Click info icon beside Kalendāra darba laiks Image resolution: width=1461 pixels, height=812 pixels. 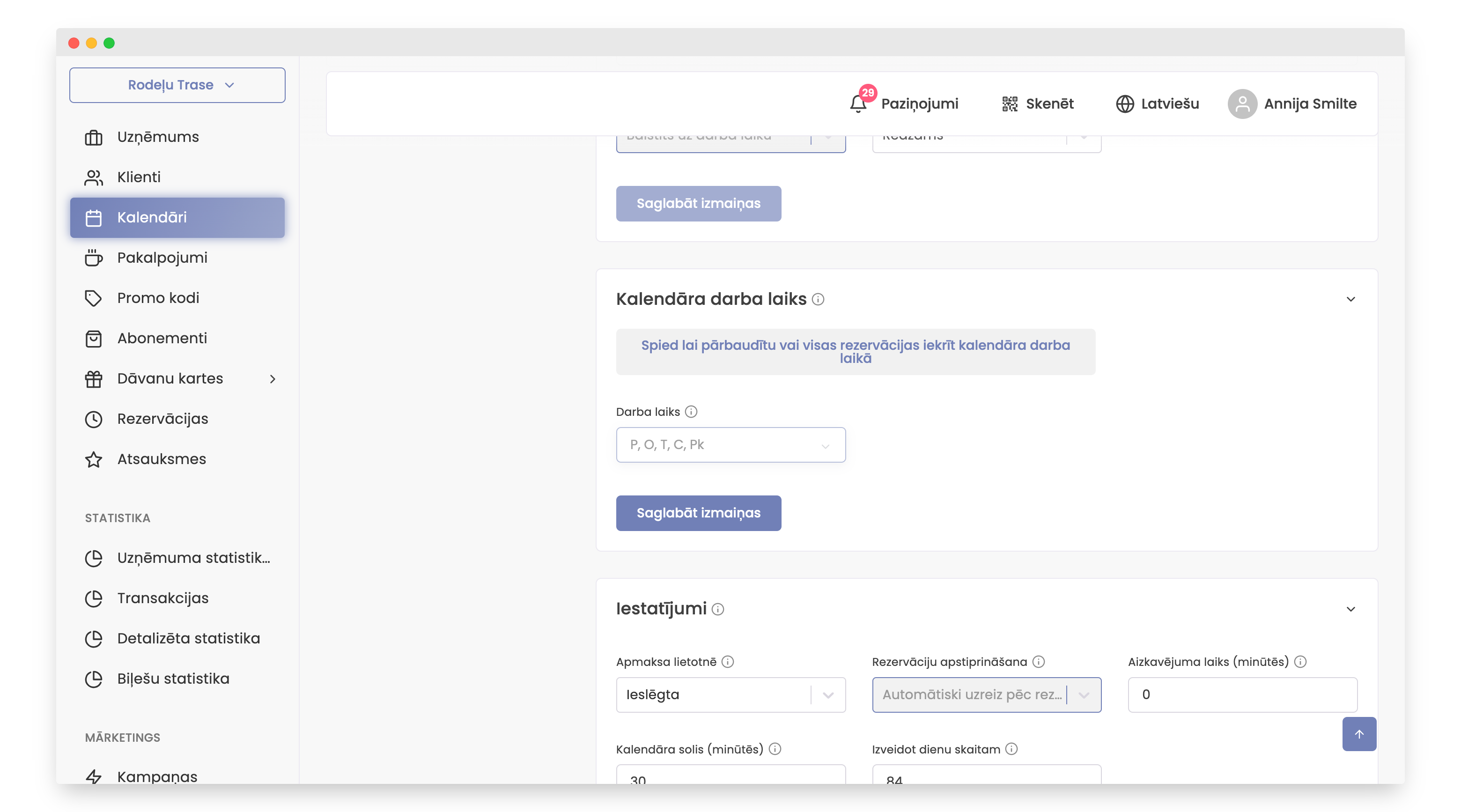coord(818,299)
